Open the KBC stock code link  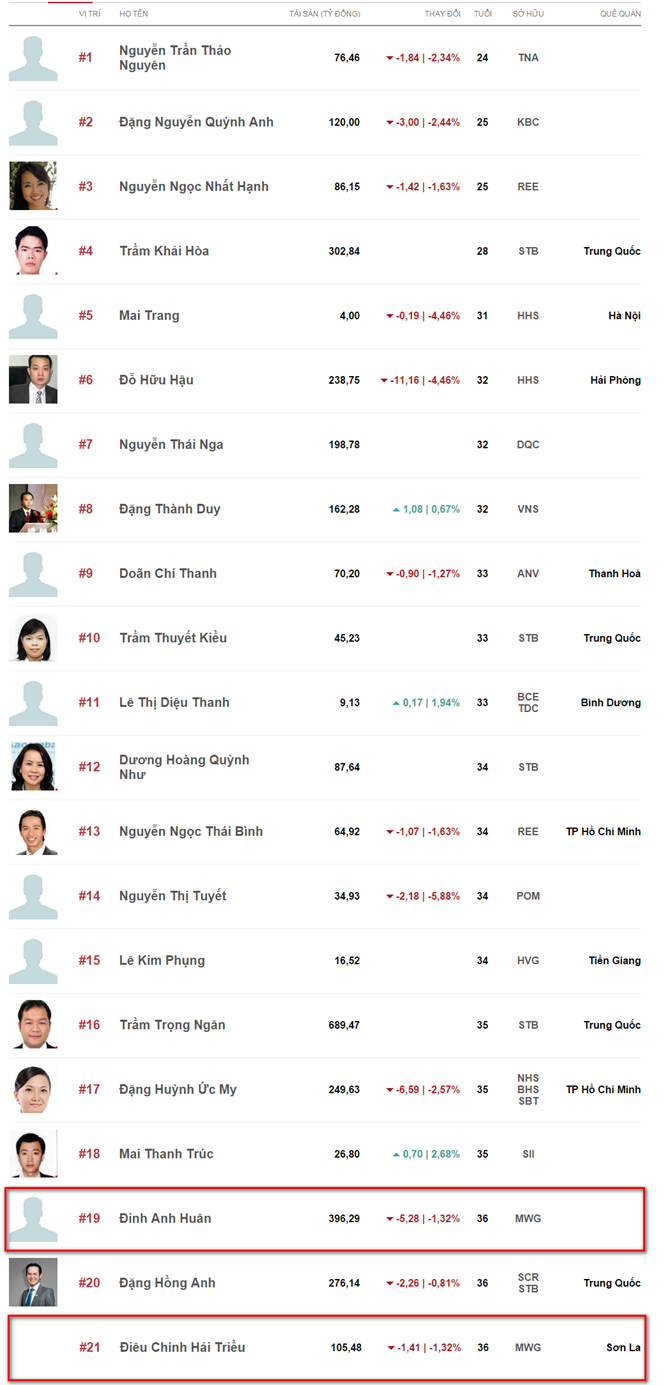pos(528,122)
